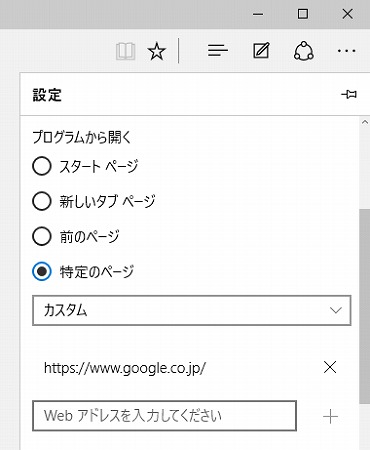Maximize the browser window

(303, 14)
